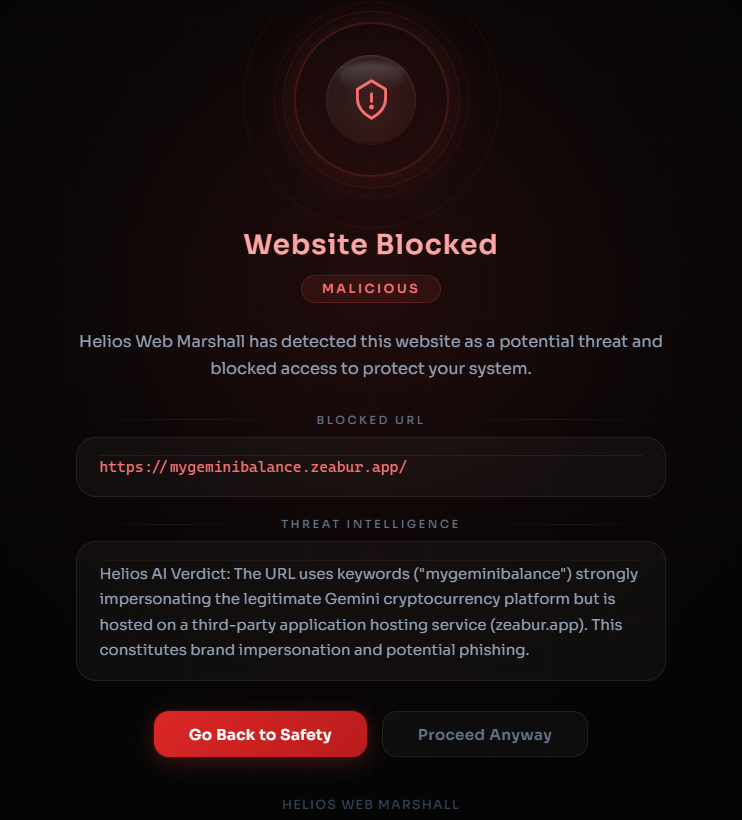Click the HELIOS WEB MARSHALL footer text
Screen dimensions: 742x820
pyautogui.click(x=371, y=804)
